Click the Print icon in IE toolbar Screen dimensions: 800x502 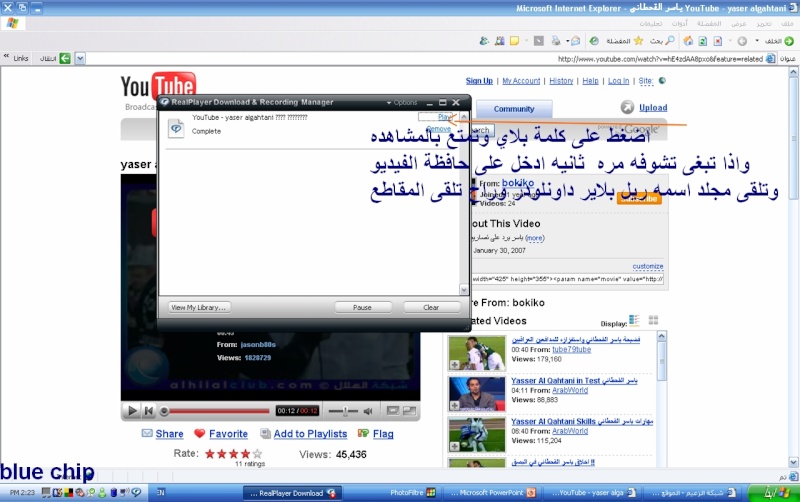556,41
